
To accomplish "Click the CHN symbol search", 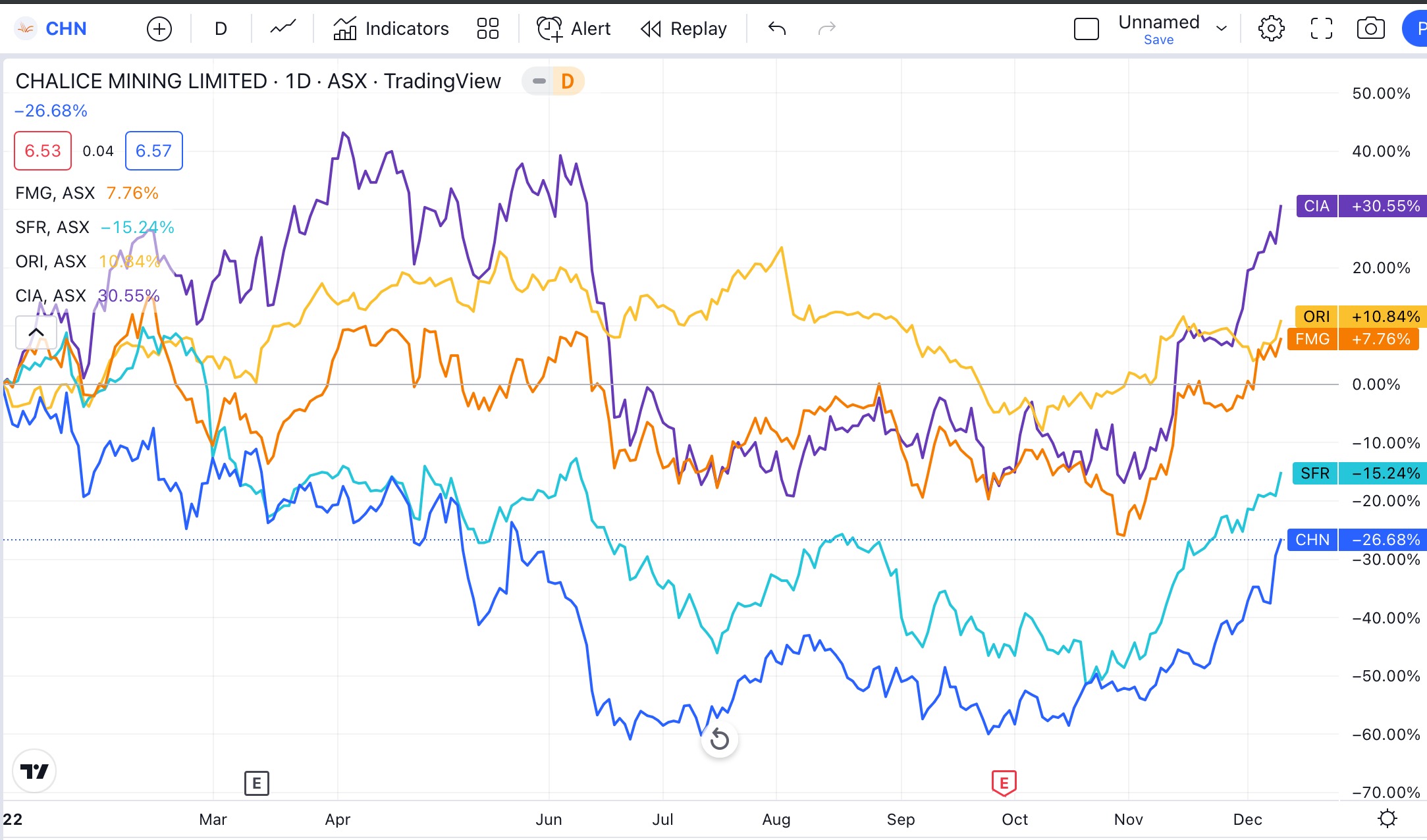I will (x=66, y=29).
